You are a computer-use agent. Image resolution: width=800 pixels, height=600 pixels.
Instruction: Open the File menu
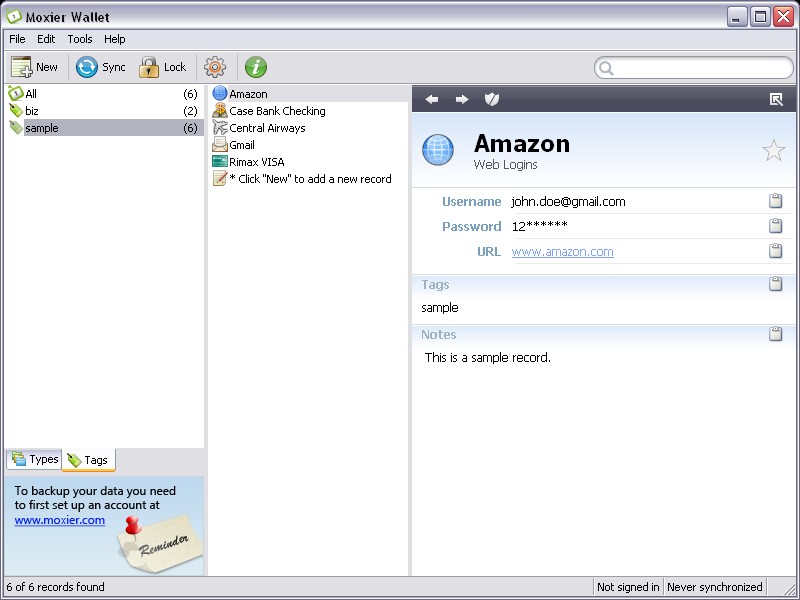[17, 39]
